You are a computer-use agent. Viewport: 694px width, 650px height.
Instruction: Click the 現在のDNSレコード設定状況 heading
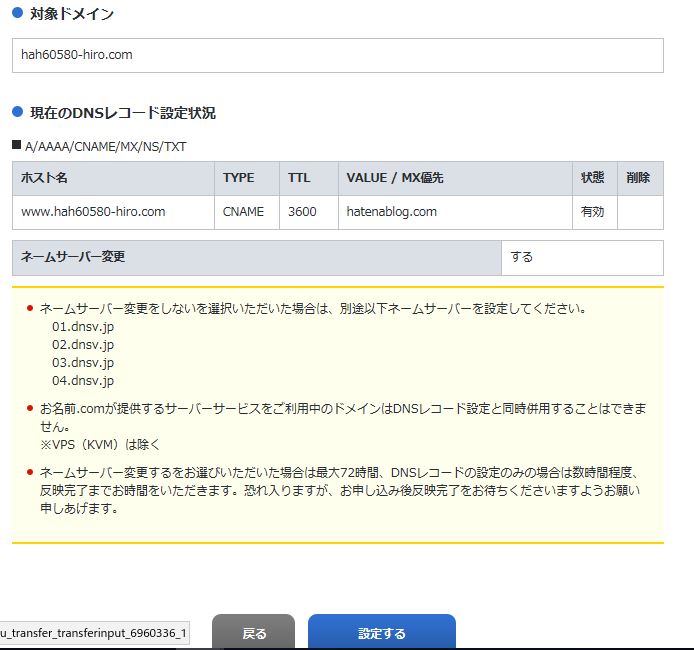pos(123,113)
